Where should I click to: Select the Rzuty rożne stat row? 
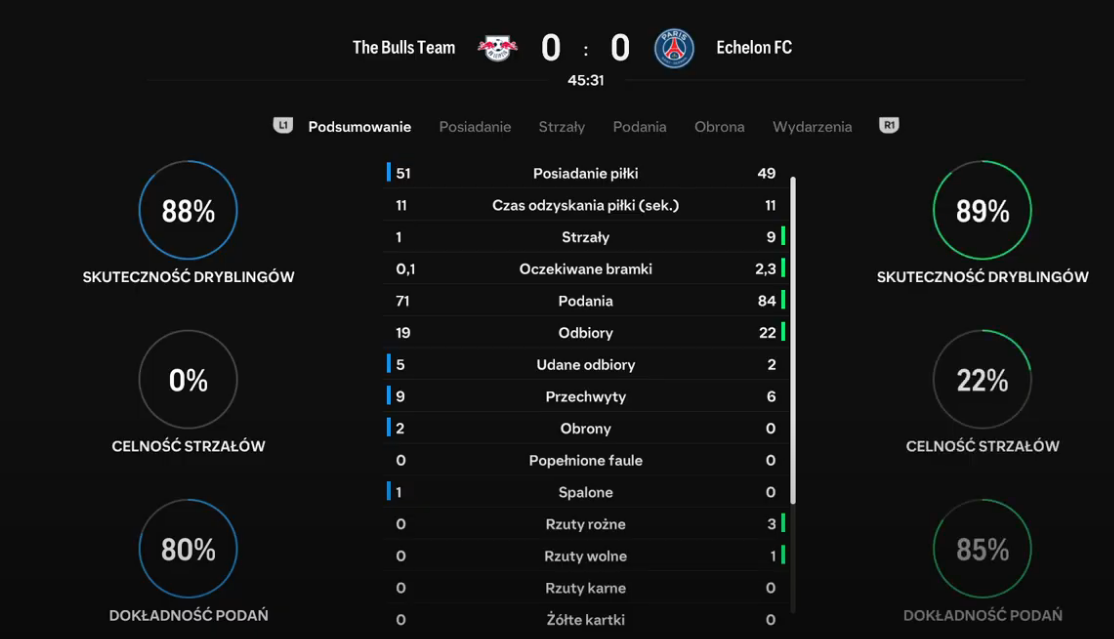coord(586,524)
